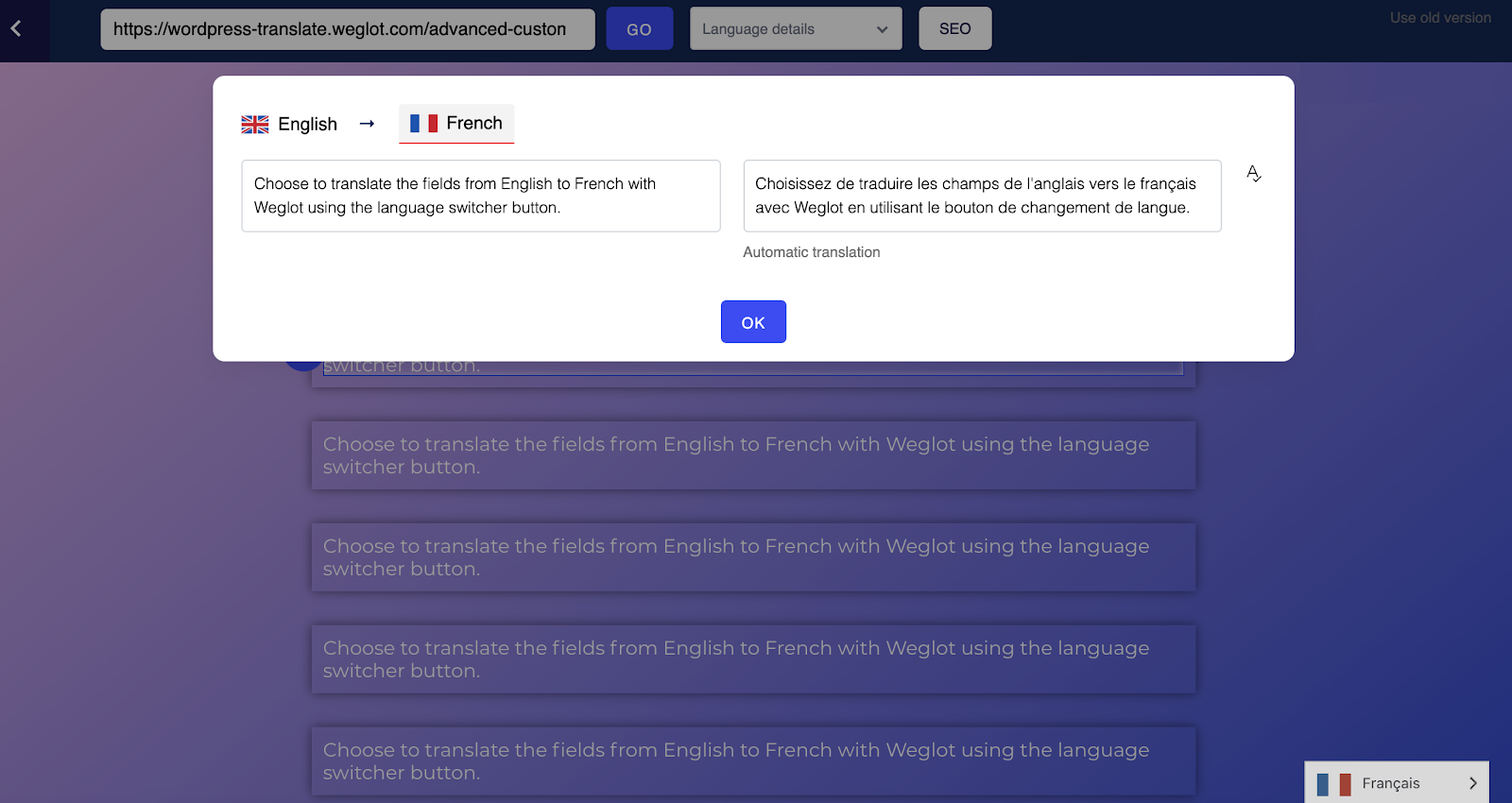The image size is (1512, 803).
Task: Open the Language details dropdown
Action: pos(796,29)
